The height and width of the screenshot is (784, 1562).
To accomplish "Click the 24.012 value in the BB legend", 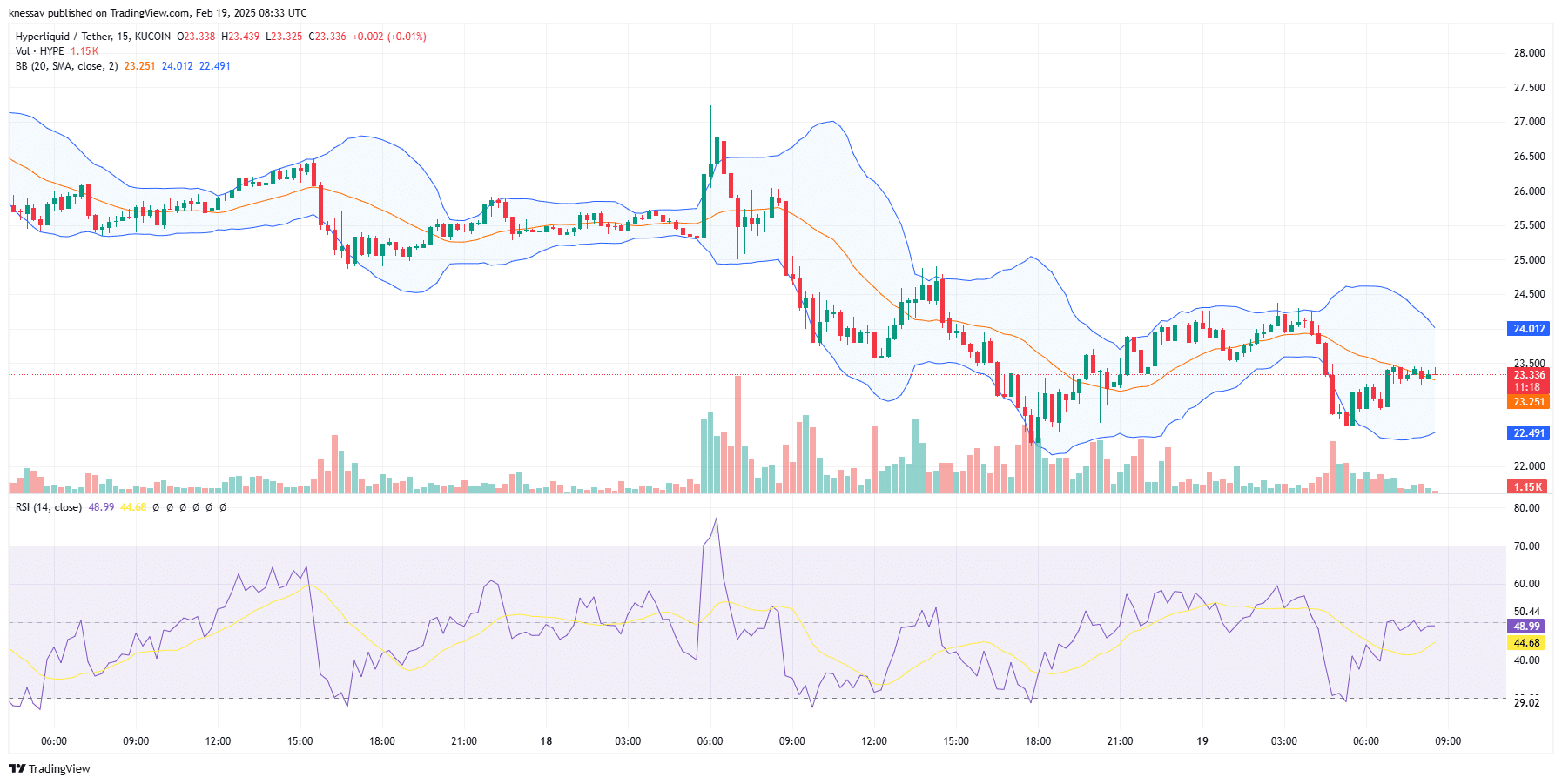I will 178,66.
